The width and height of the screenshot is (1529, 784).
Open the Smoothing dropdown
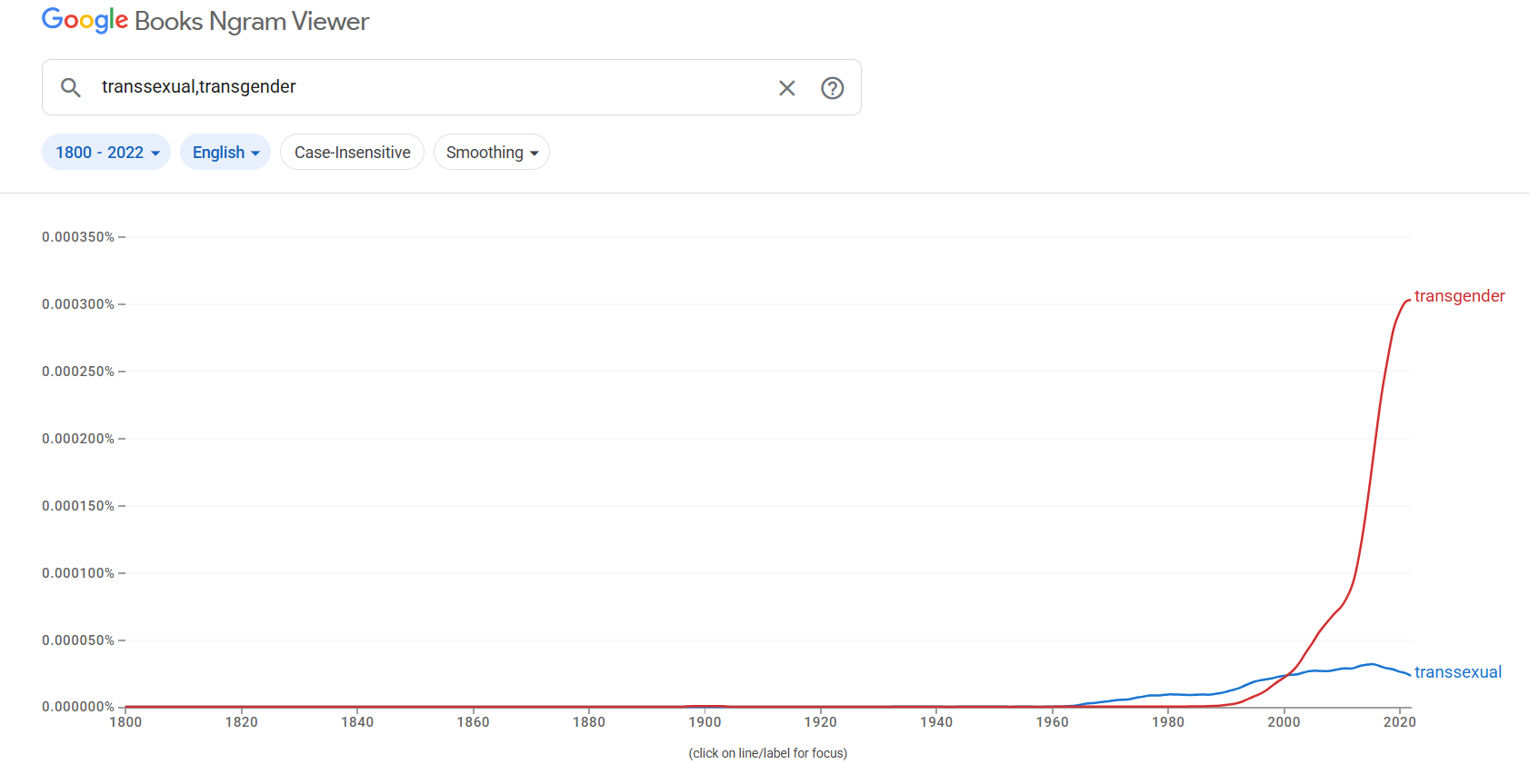(x=492, y=153)
